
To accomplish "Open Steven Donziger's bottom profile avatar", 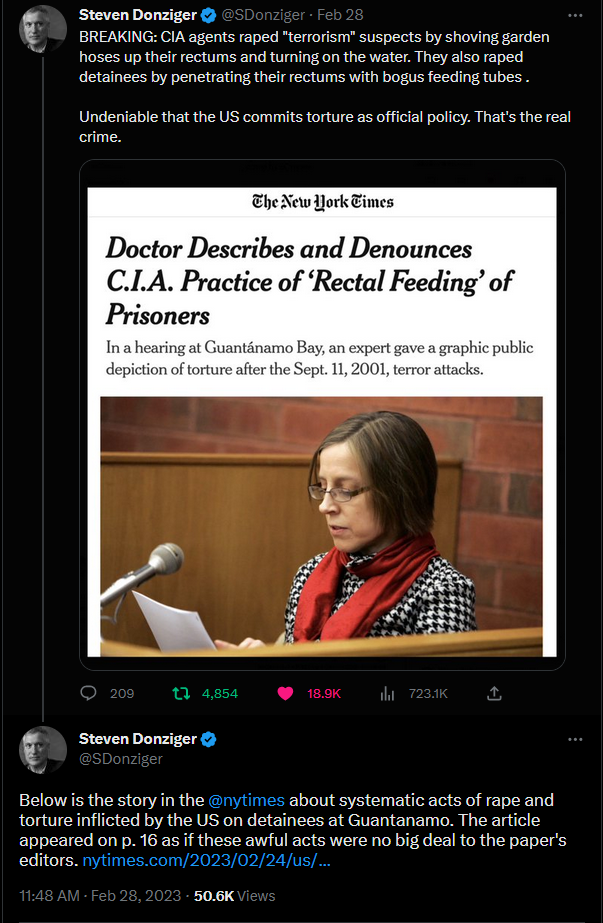I will point(43,750).
